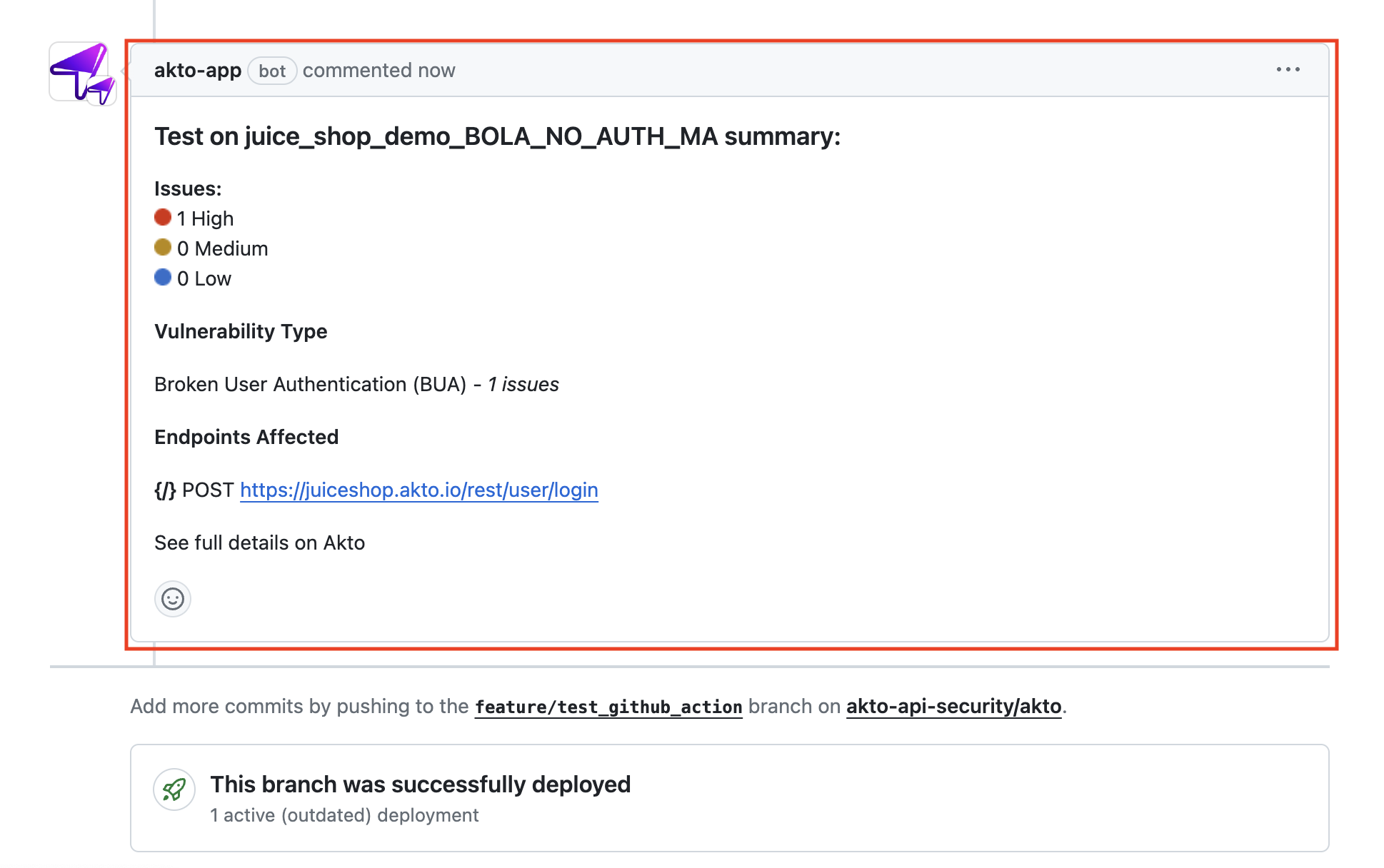Click the akto-app avatar logo
Screen dimensions: 1384x868
[x=82, y=73]
